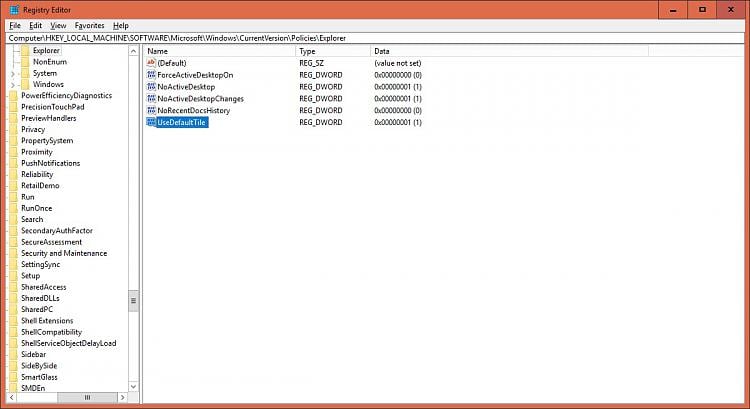This screenshot has width=750, height=409.
Task: Click the Reliability folder icon
Action: pyautogui.click(x=13, y=174)
